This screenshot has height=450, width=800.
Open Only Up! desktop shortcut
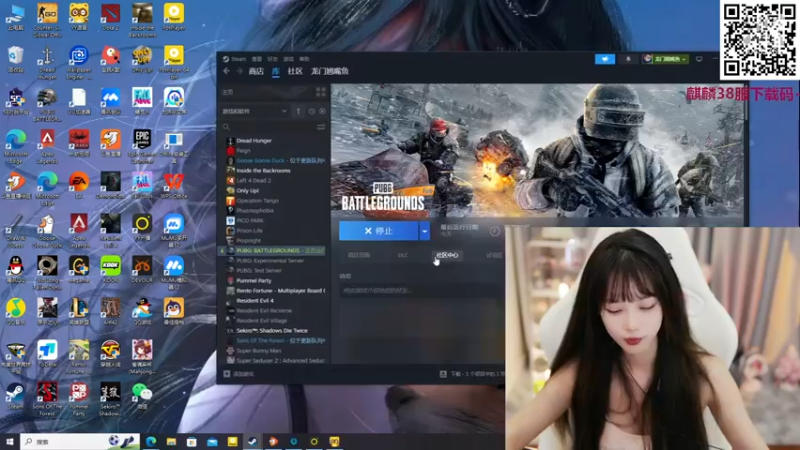click(142, 60)
